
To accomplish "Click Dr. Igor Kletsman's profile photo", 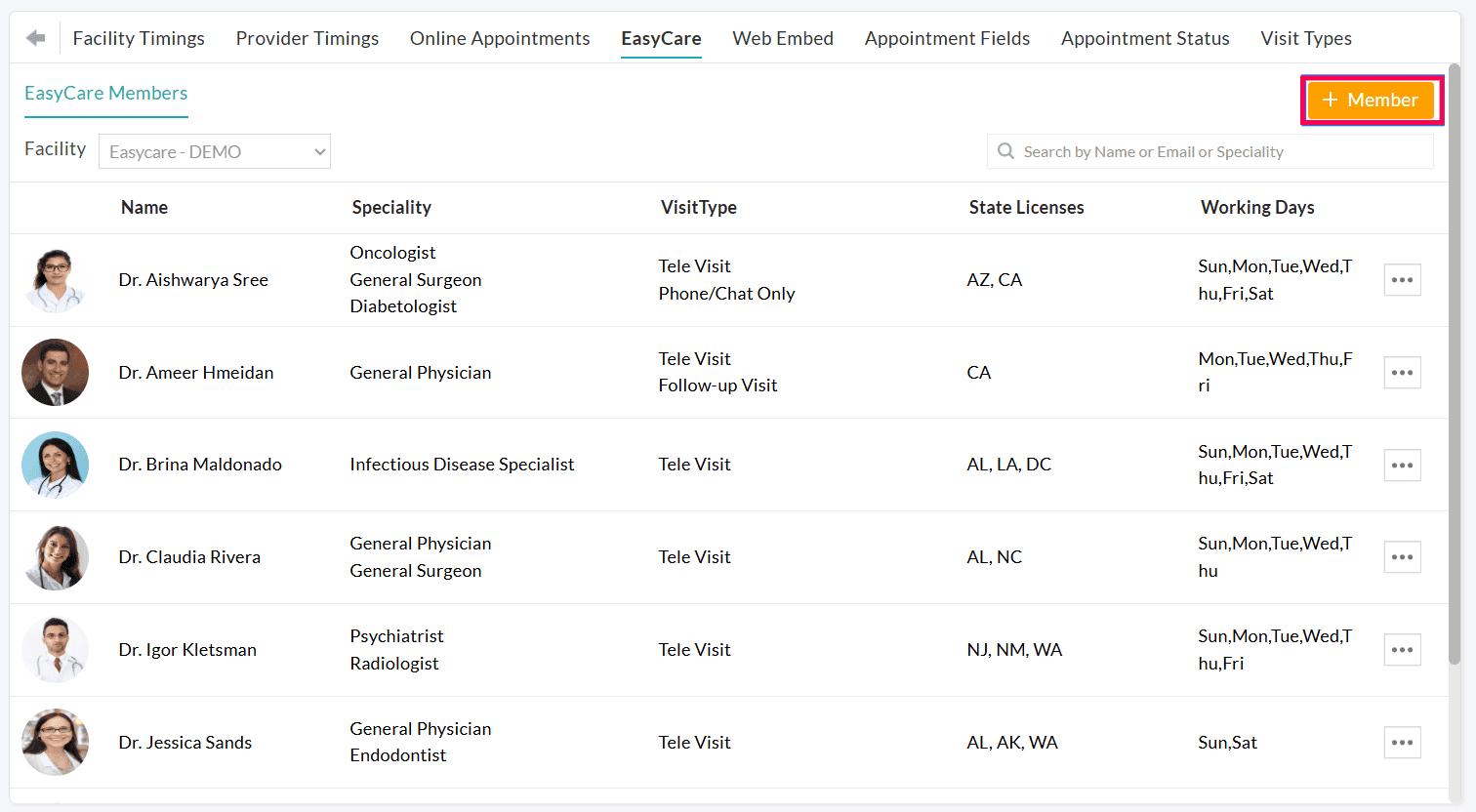I will point(55,649).
